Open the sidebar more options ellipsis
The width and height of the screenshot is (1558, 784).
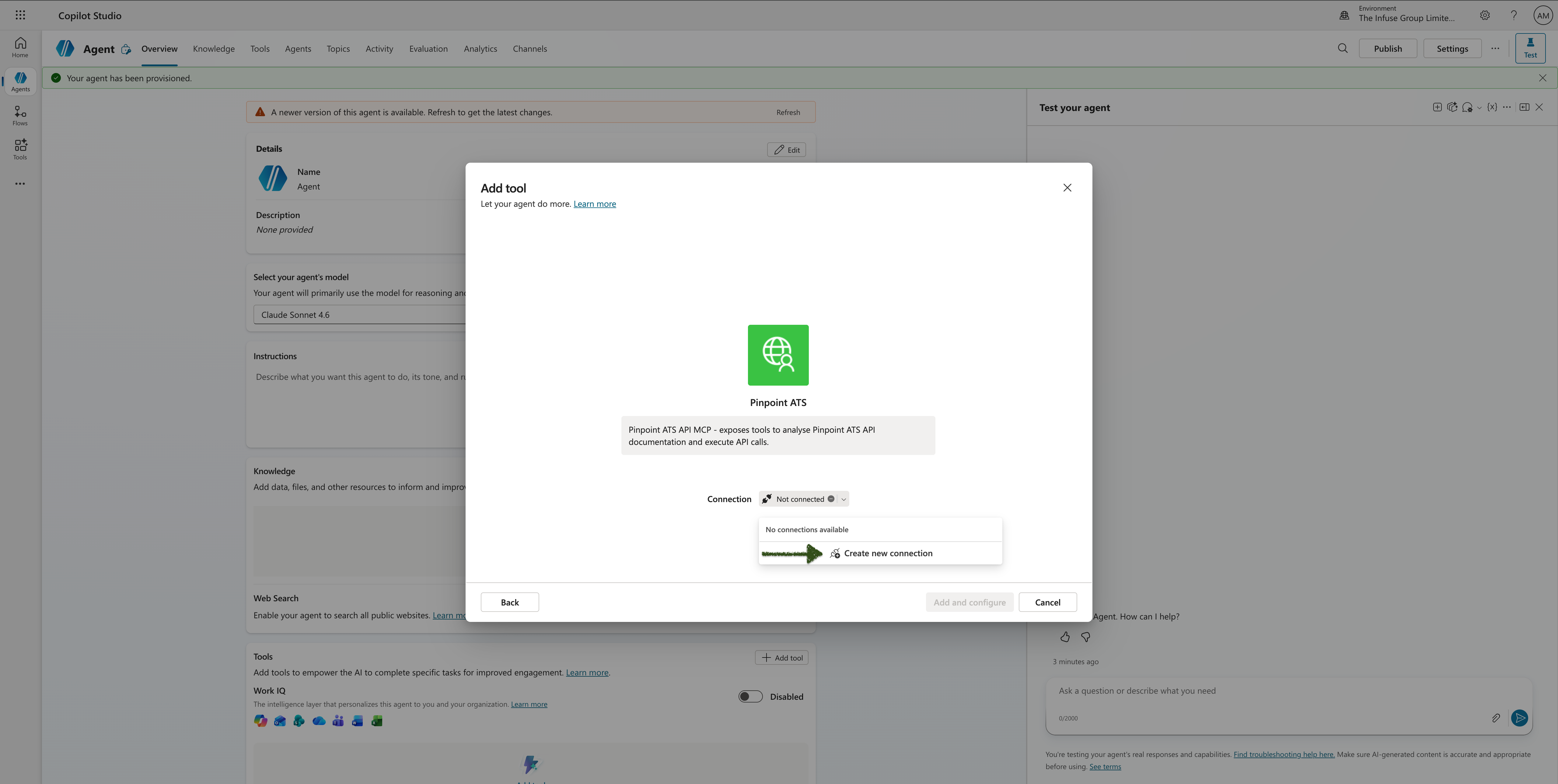click(x=20, y=184)
